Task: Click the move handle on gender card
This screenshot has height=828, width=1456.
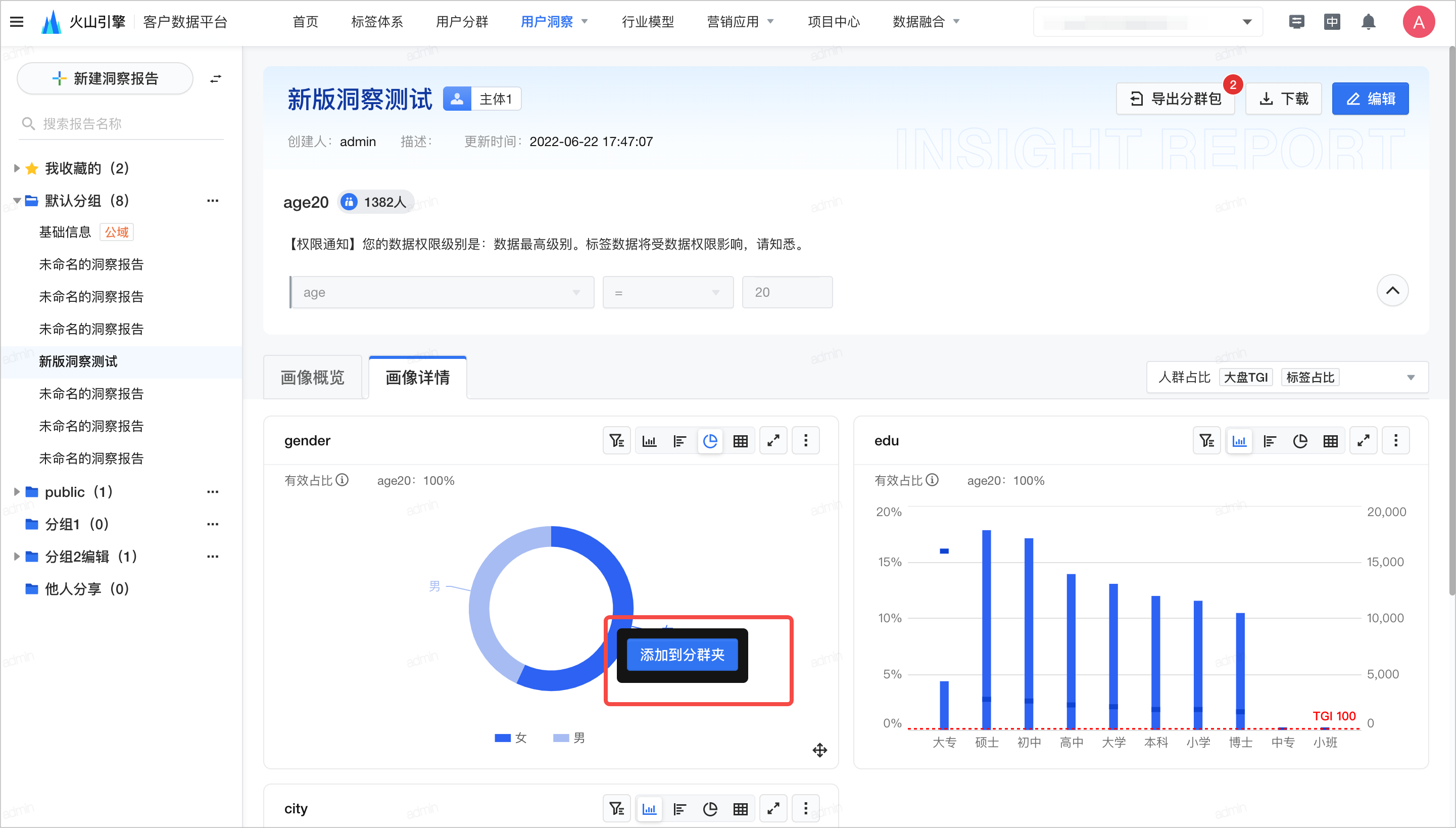Action: 819,750
